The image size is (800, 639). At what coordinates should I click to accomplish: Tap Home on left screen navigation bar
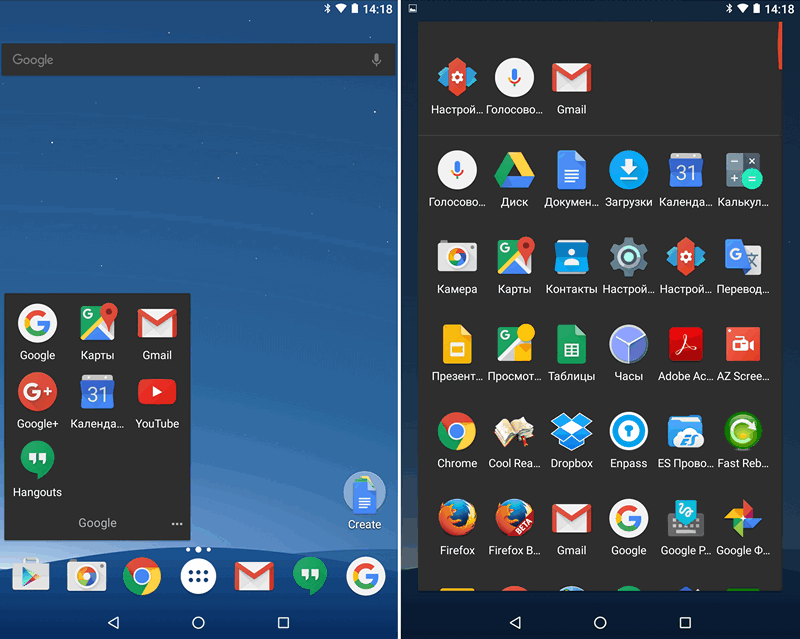[x=198, y=622]
